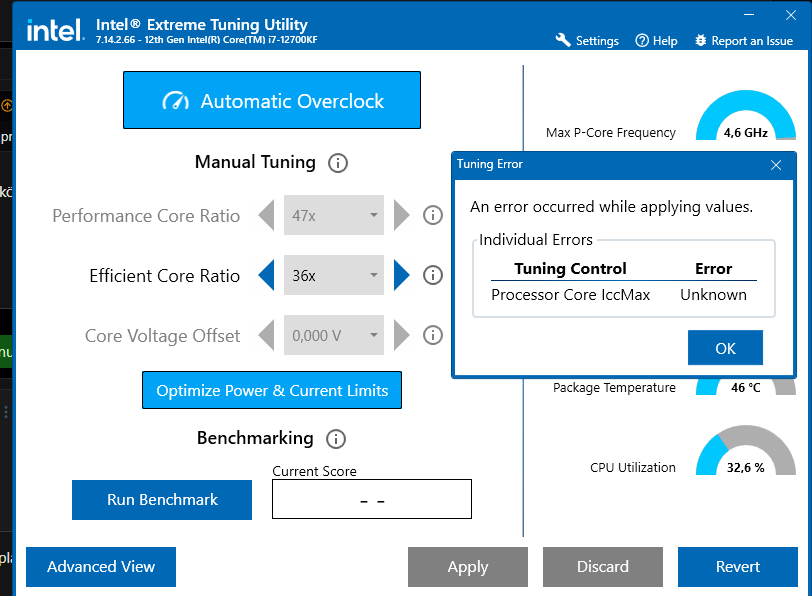Click Report an Issue
Screen dimensions: 812x596
click(744, 40)
